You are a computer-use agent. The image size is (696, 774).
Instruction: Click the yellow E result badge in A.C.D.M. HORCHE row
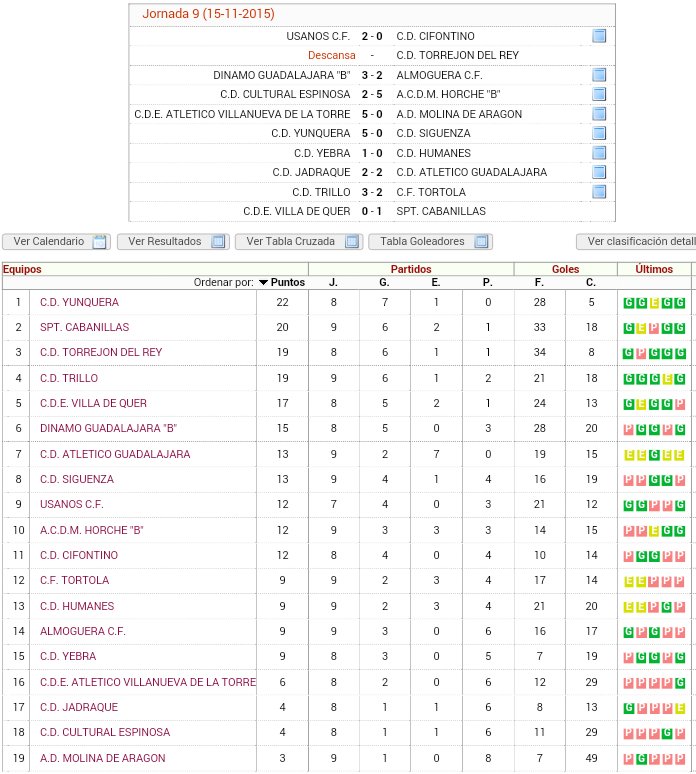pos(654,531)
